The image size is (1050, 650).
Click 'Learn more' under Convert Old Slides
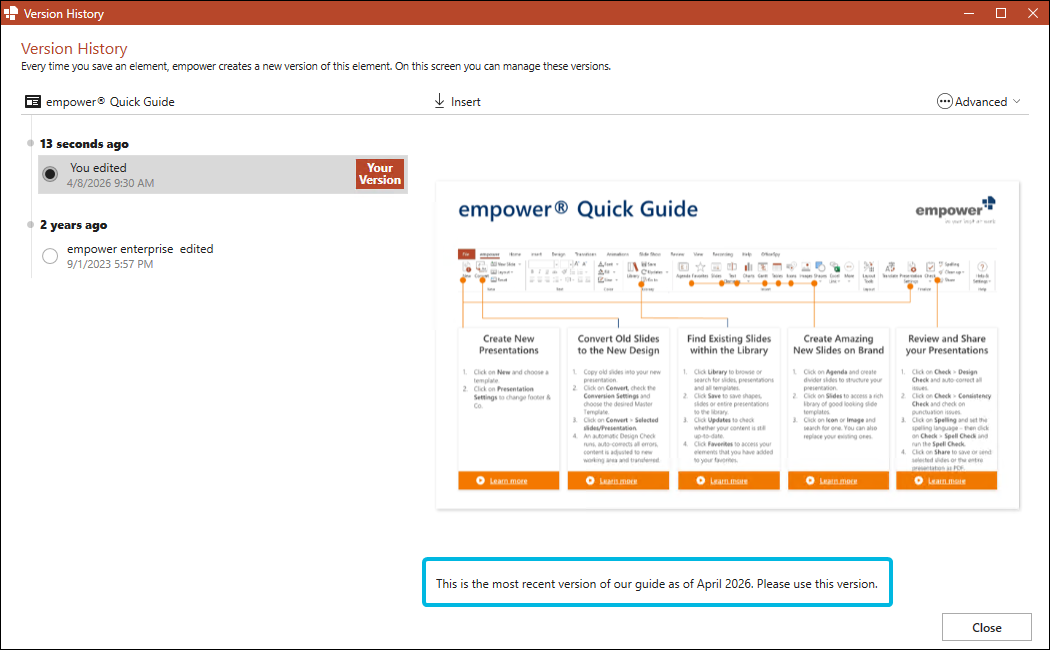tap(618, 481)
